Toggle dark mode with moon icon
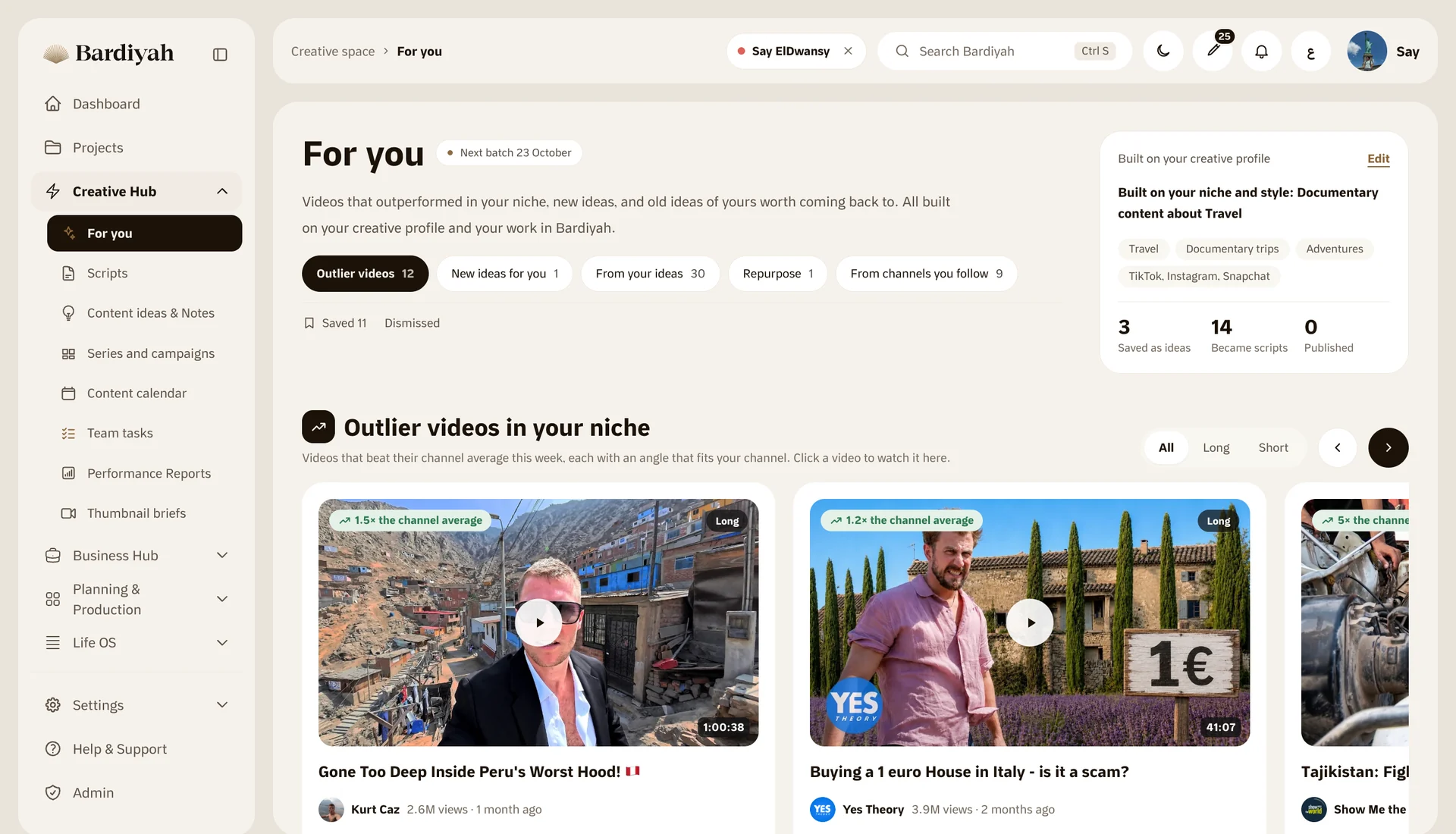 [1163, 52]
